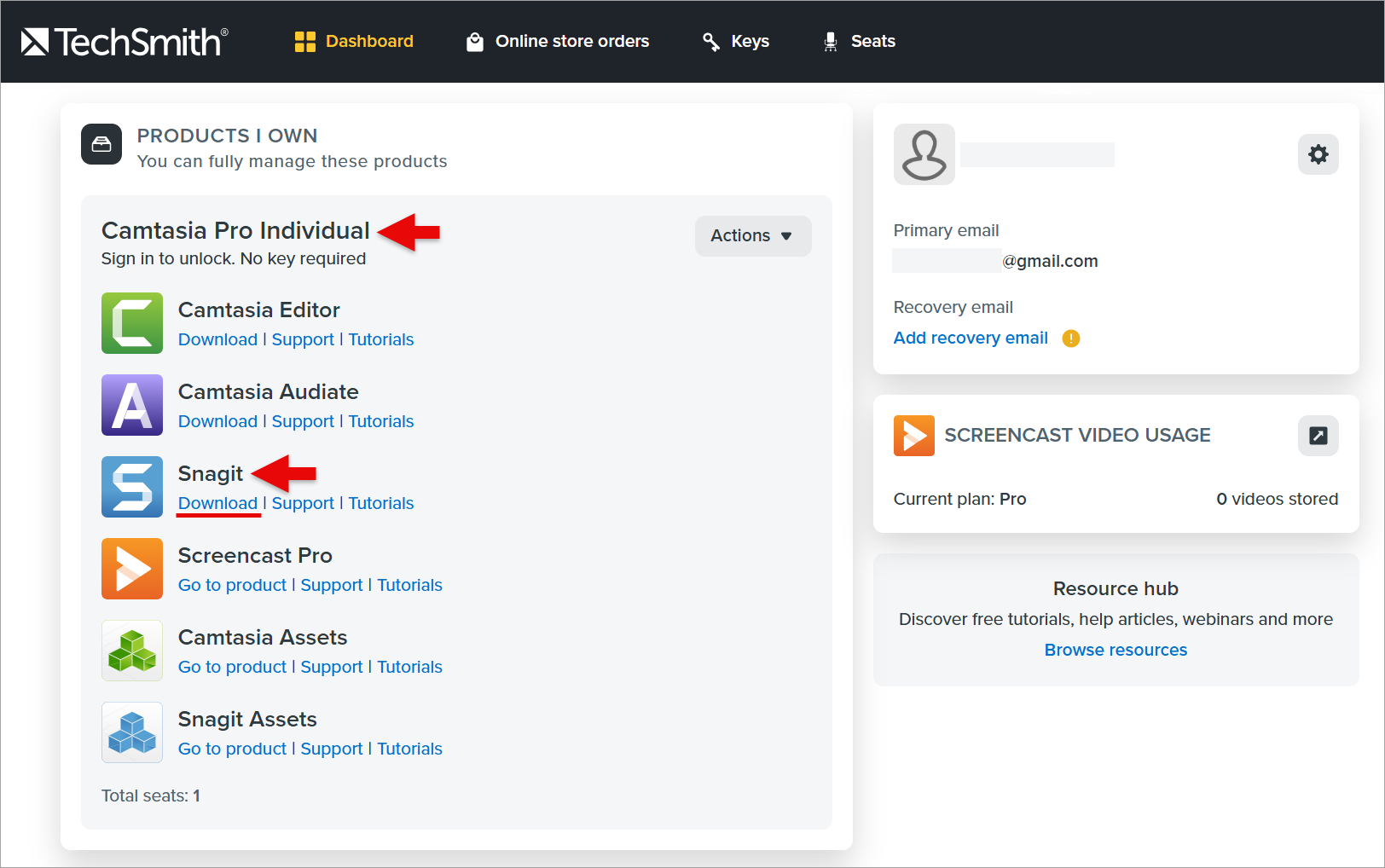The width and height of the screenshot is (1385, 868).
Task: Open Snagit Support link
Action: [x=303, y=503]
